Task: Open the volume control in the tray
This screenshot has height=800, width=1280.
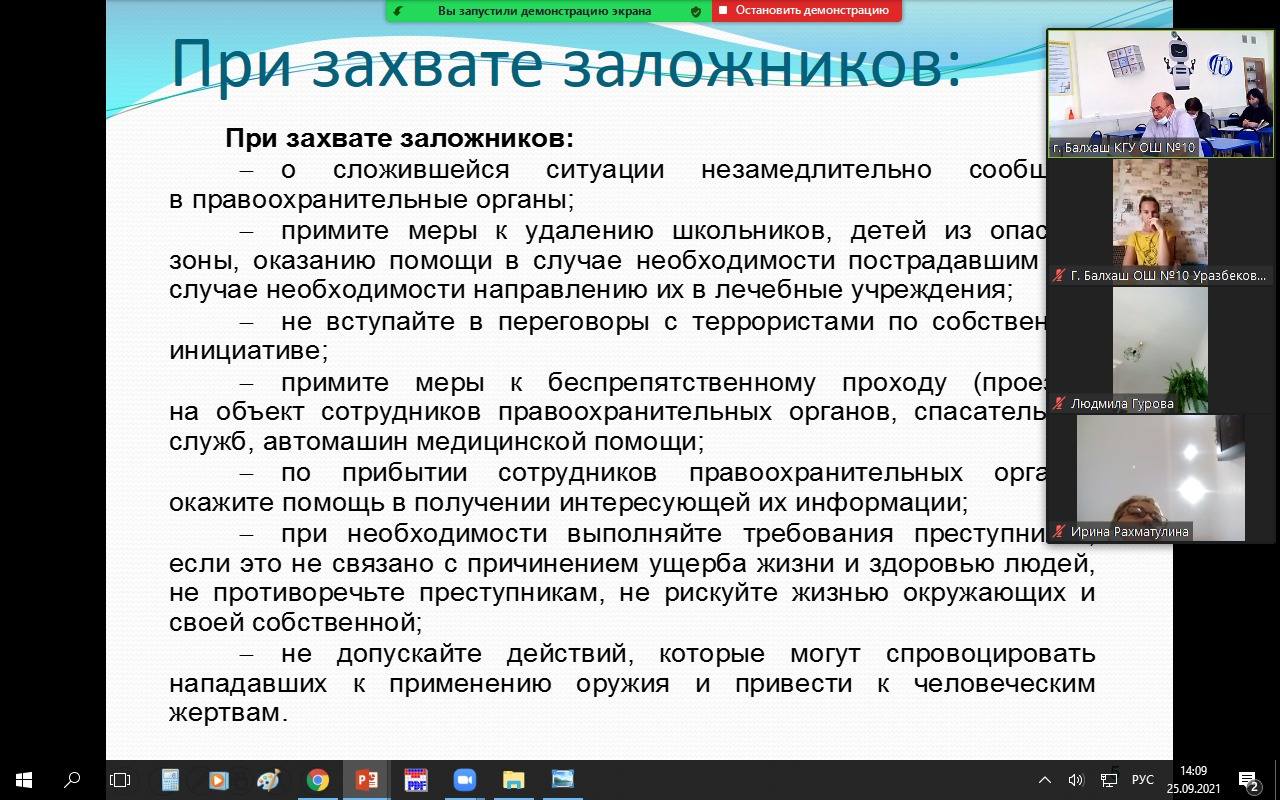Action: [1076, 780]
